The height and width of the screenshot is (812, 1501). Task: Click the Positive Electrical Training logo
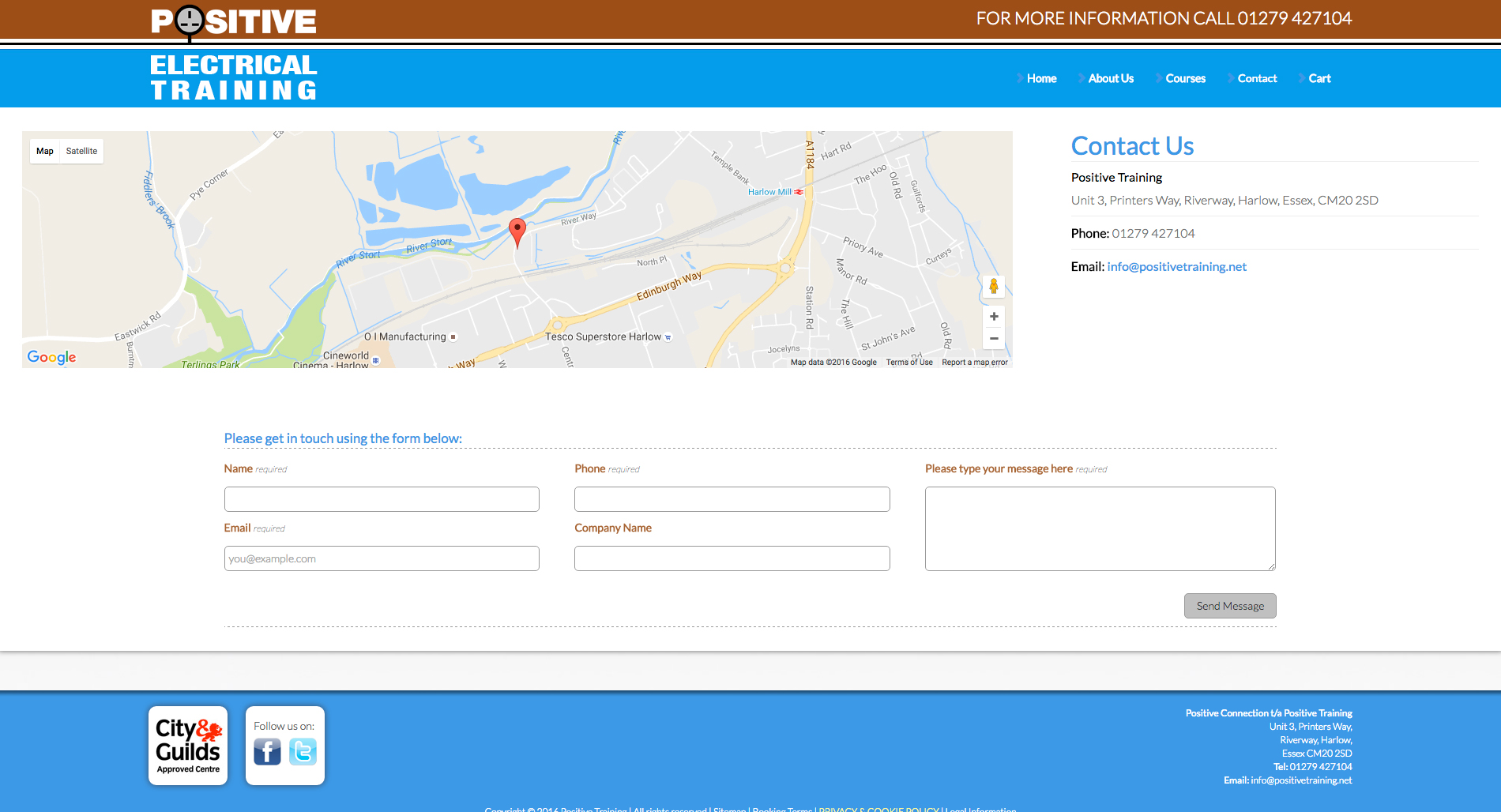point(234,54)
